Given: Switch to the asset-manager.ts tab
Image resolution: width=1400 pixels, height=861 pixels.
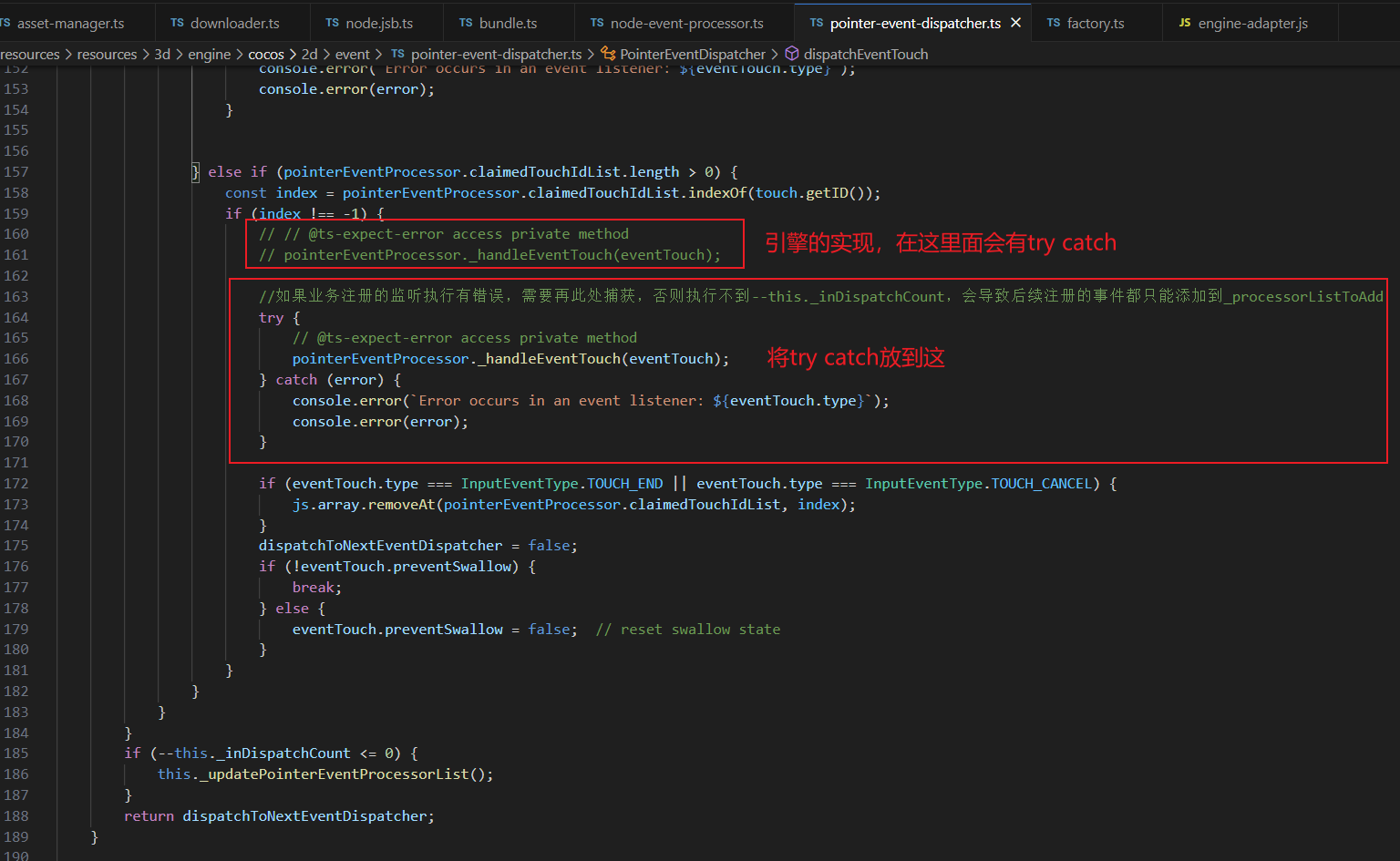Looking at the screenshot, I should (x=71, y=23).
